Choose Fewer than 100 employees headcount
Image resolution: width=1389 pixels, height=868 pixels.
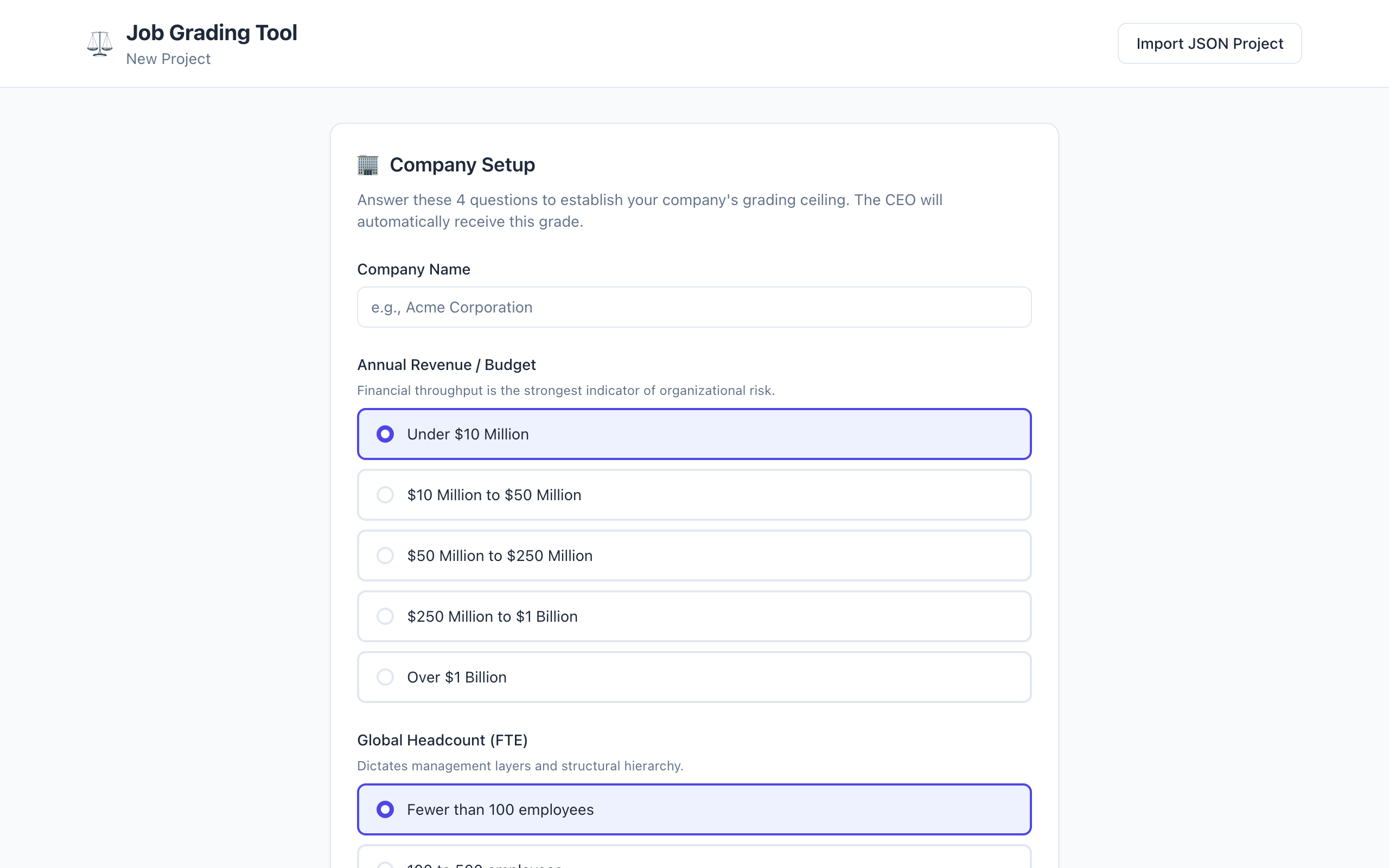[x=694, y=809]
